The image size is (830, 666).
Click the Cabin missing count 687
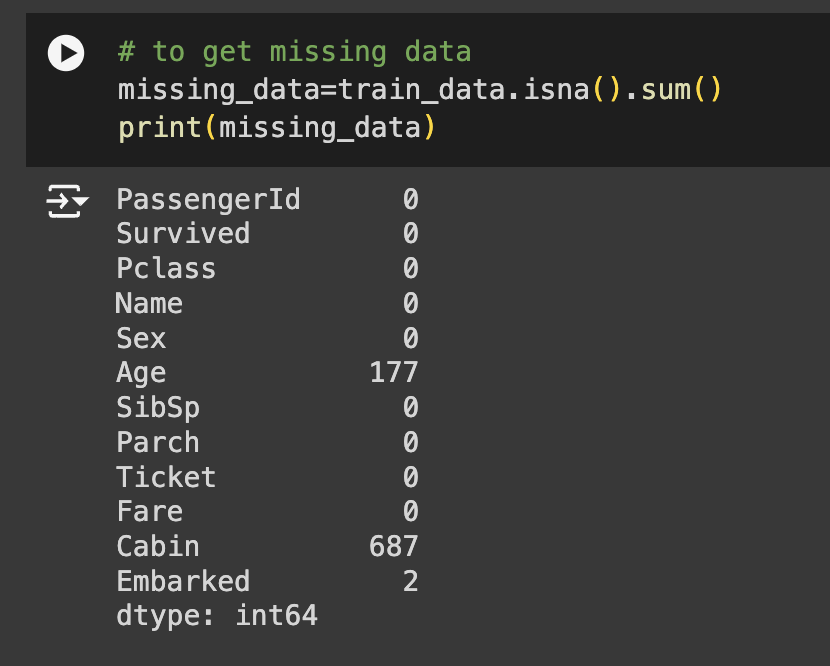pyautogui.click(x=393, y=546)
